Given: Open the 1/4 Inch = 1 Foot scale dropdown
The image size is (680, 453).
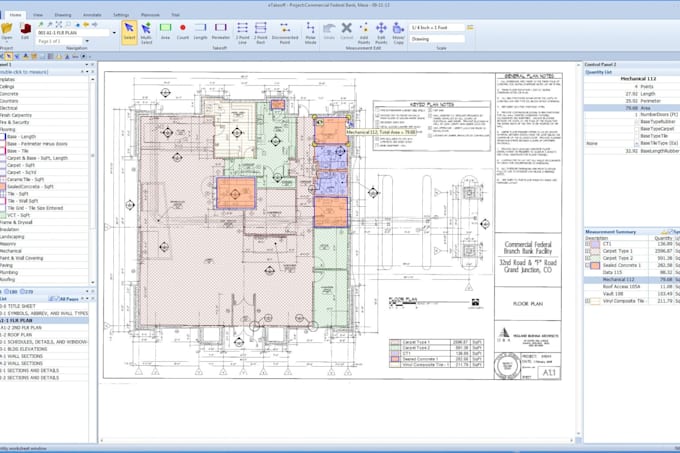Looking at the screenshot, I should pos(437,27).
